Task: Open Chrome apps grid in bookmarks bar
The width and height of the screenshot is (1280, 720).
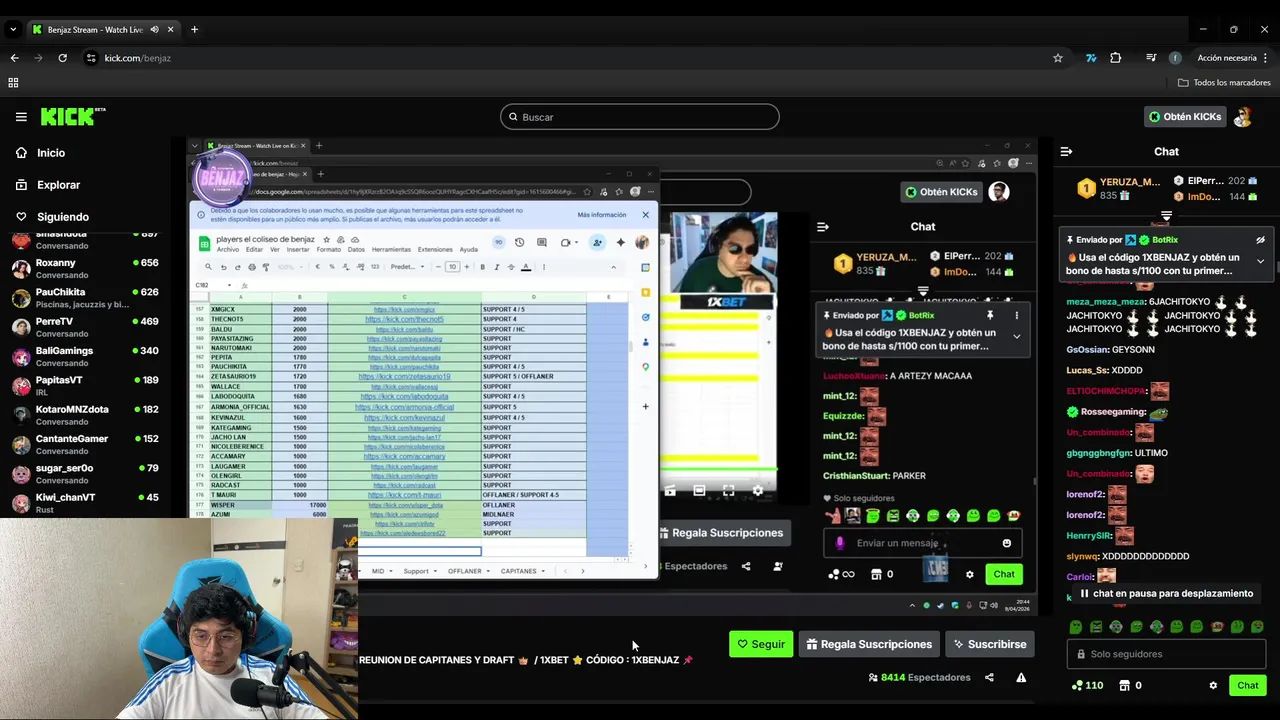Action: [14, 83]
